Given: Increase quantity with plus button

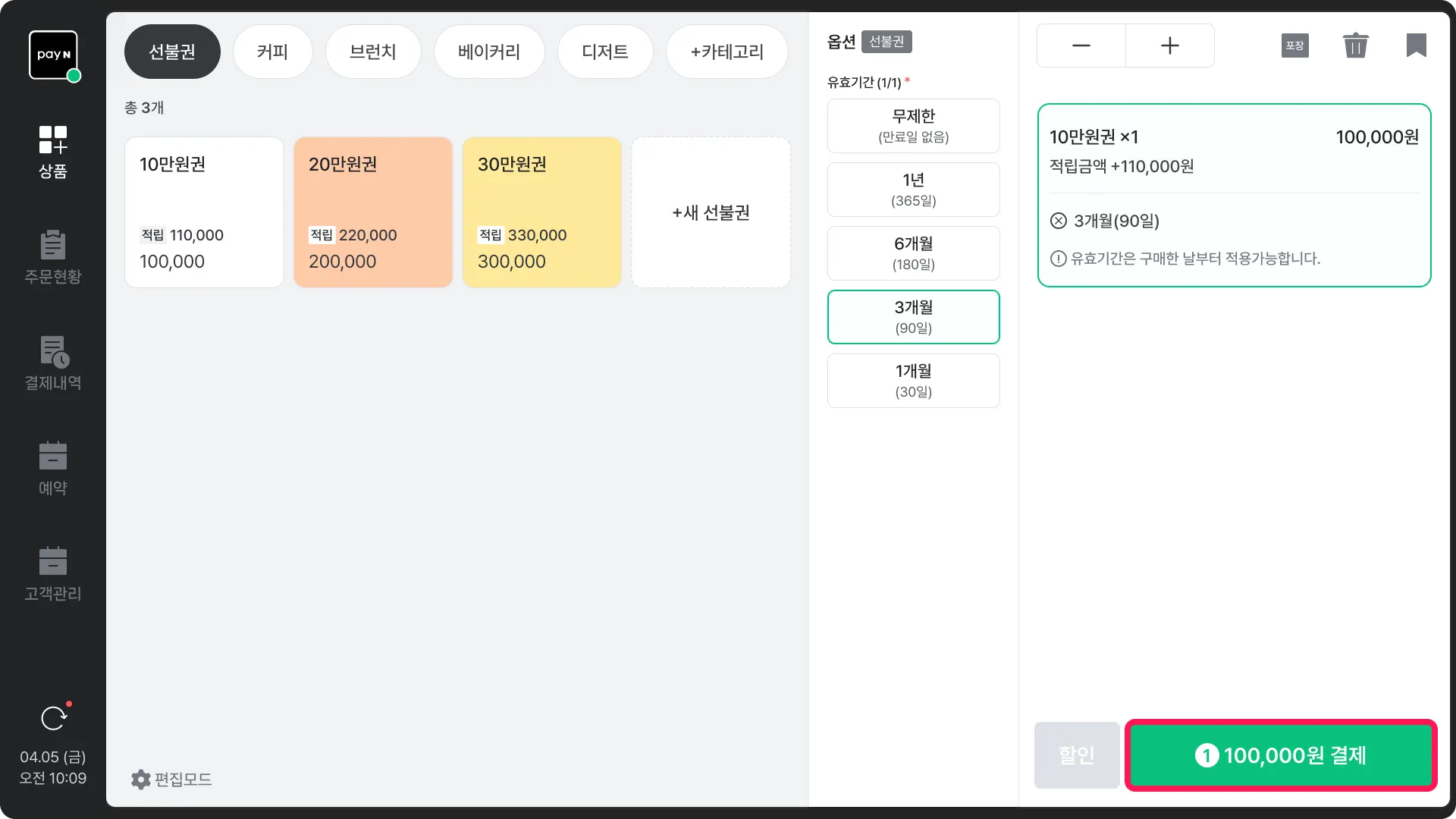Looking at the screenshot, I should point(1169,45).
